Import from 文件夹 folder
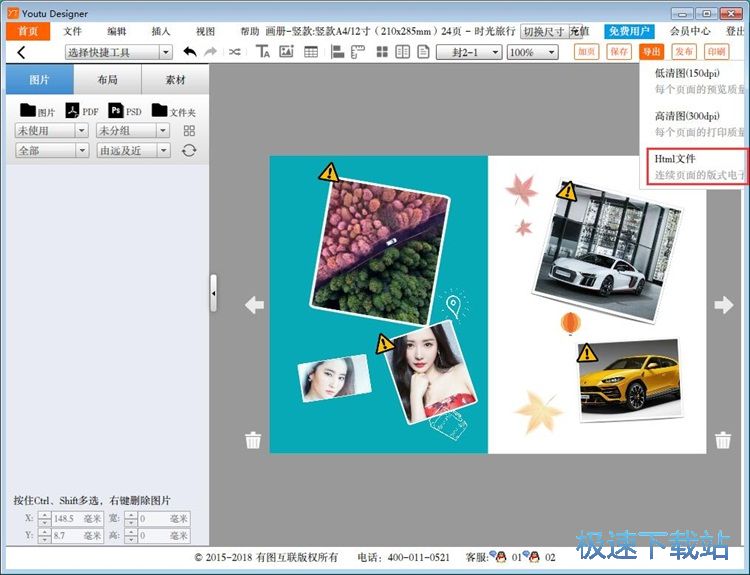 [x=174, y=111]
